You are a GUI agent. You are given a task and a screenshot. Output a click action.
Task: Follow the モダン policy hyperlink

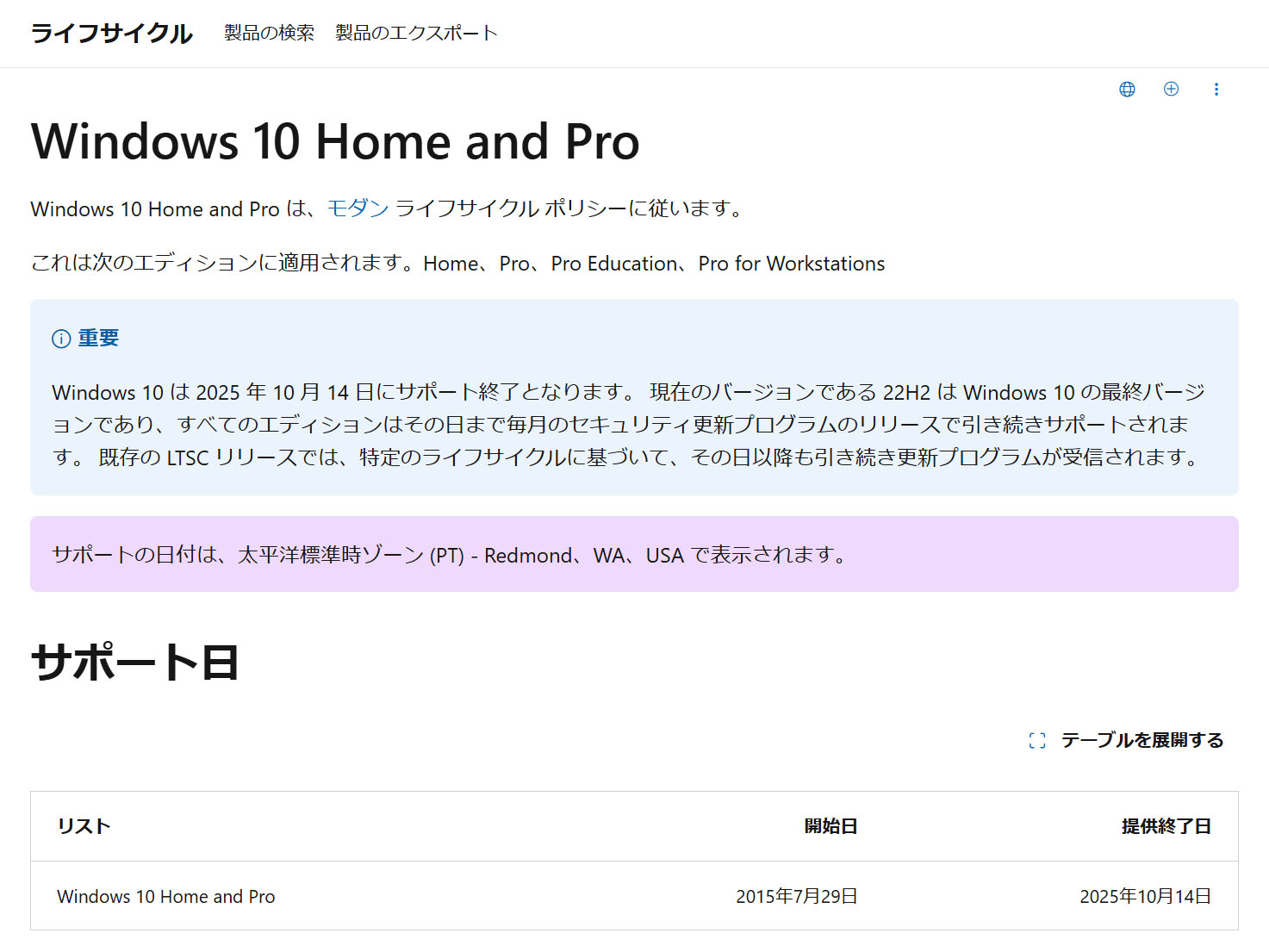[358, 208]
